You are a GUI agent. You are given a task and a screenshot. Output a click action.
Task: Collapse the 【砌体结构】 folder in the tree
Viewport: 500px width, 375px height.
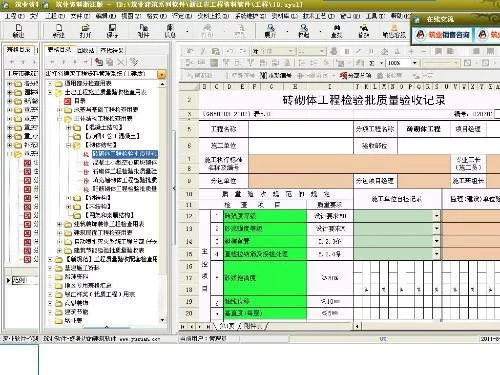pos(68,145)
